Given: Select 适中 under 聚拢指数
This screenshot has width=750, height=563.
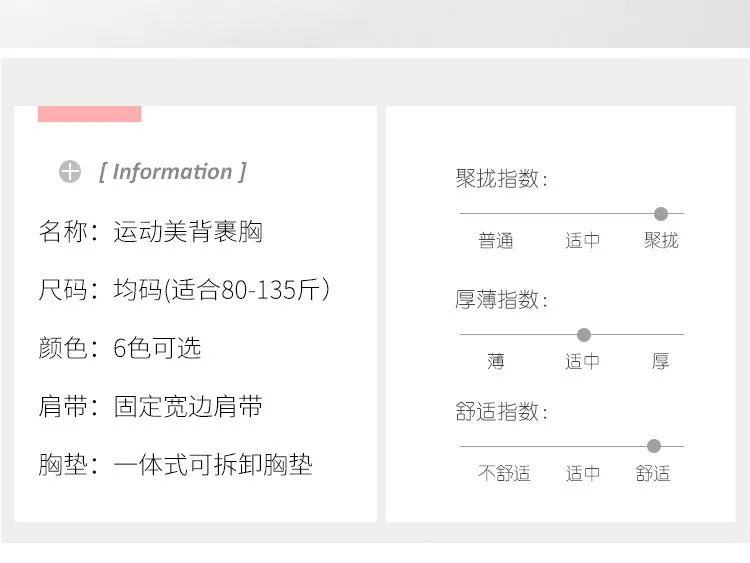Looking at the screenshot, I should [x=582, y=240].
